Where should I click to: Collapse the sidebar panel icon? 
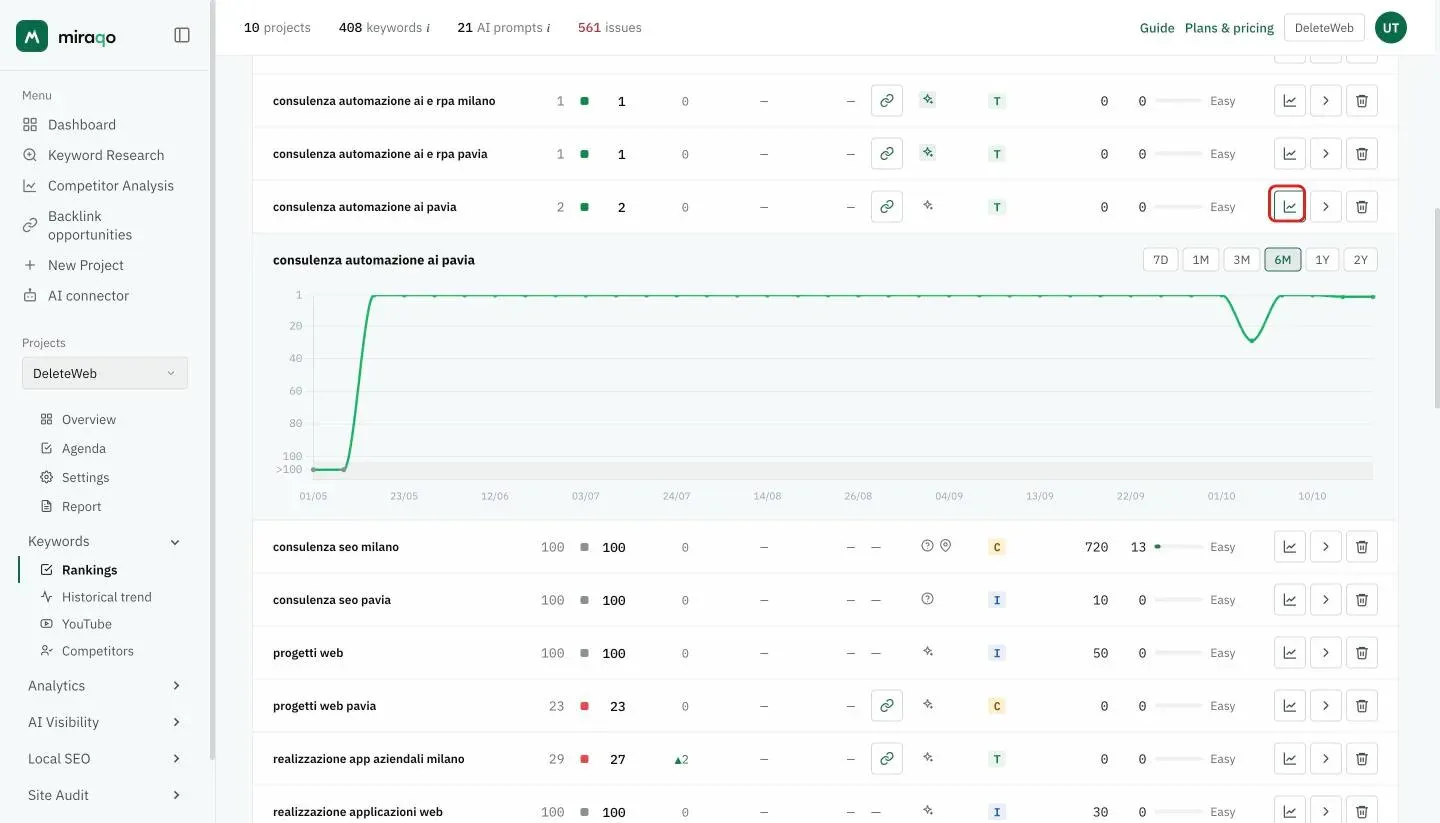coord(182,35)
